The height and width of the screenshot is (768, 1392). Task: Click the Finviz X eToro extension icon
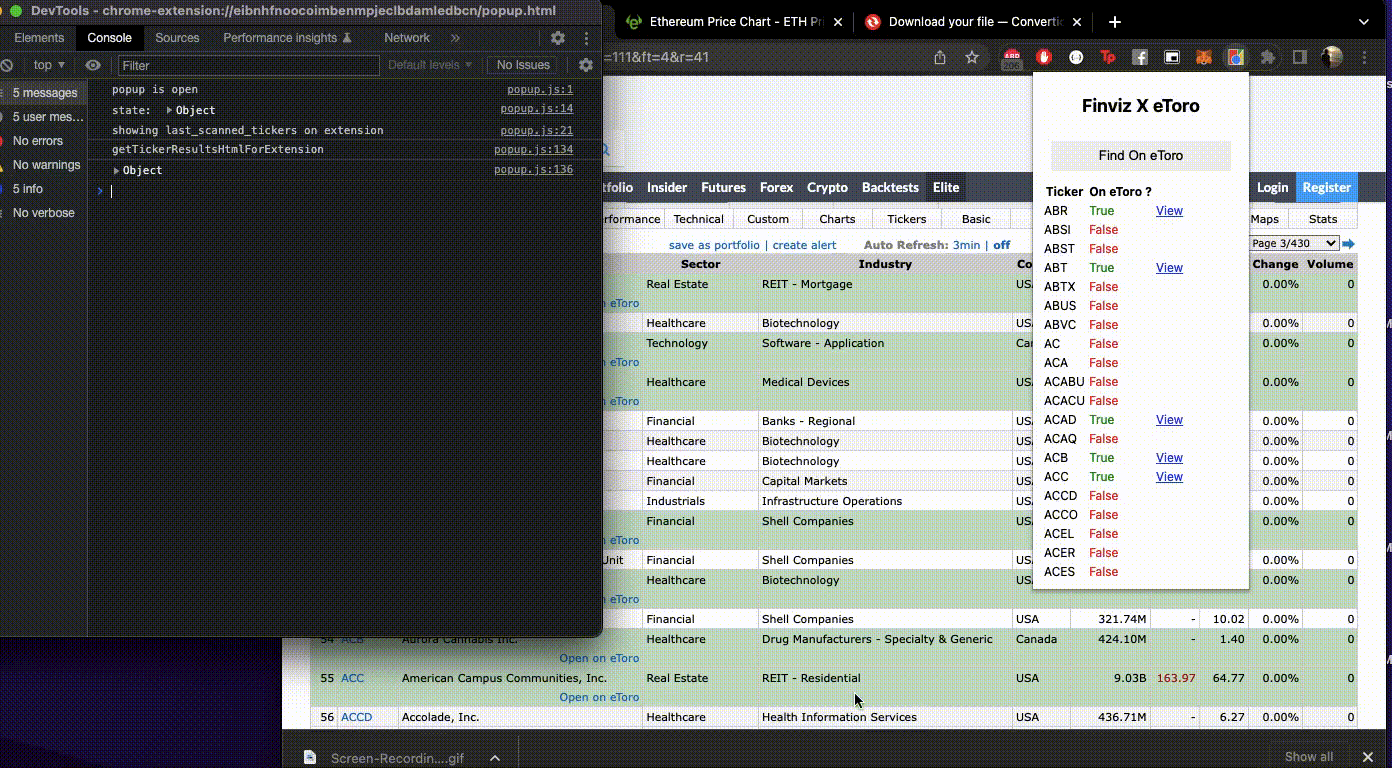(x=1236, y=57)
